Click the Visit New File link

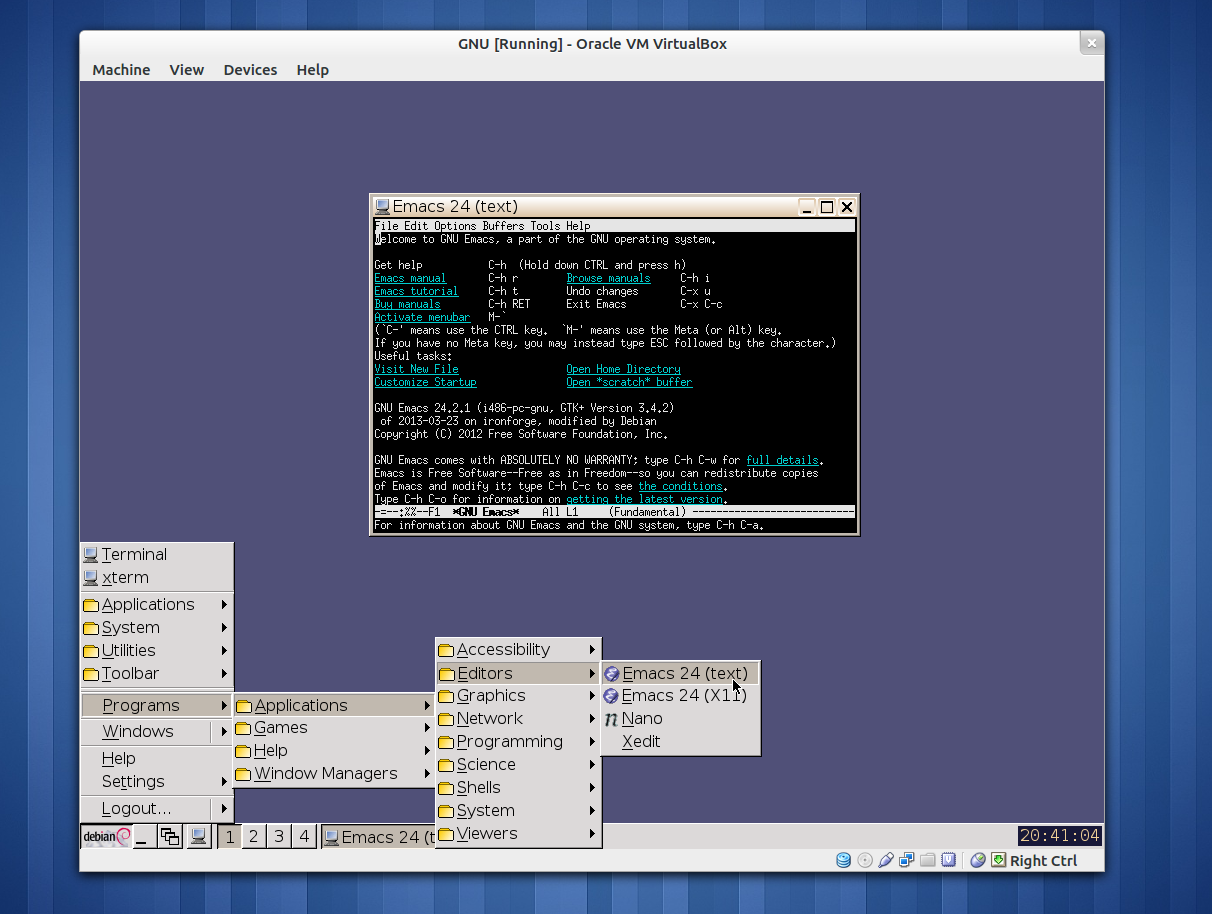click(x=416, y=369)
